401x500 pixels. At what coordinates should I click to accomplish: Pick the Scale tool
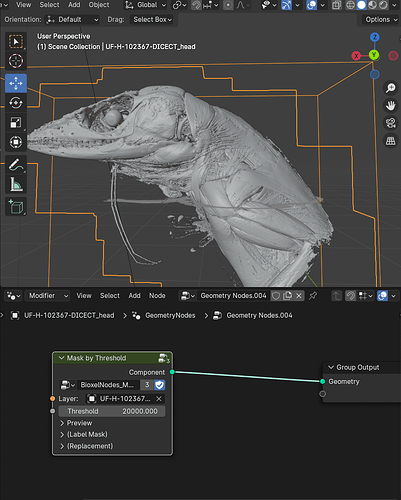(x=16, y=123)
